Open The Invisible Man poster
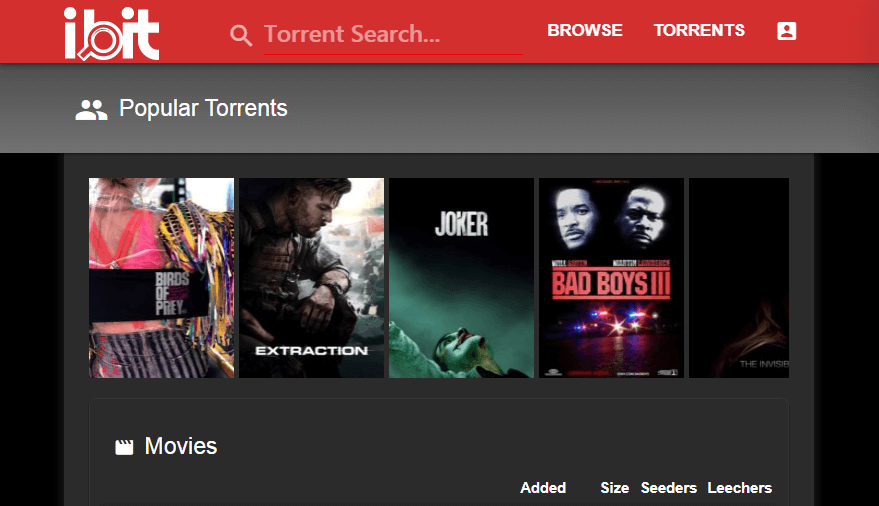 (739, 278)
